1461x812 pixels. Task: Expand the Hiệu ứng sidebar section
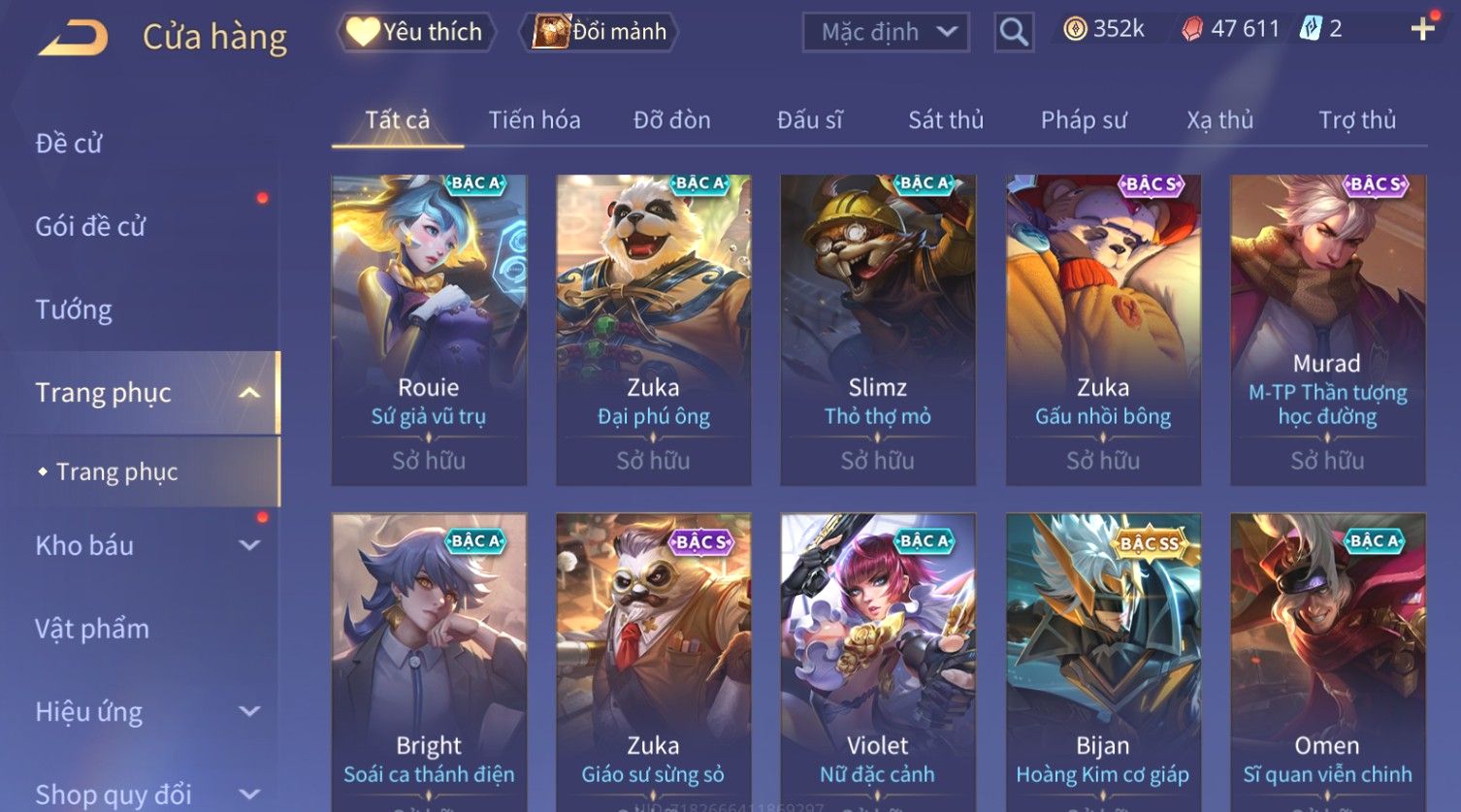pyautogui.click(x=249, y=711)
